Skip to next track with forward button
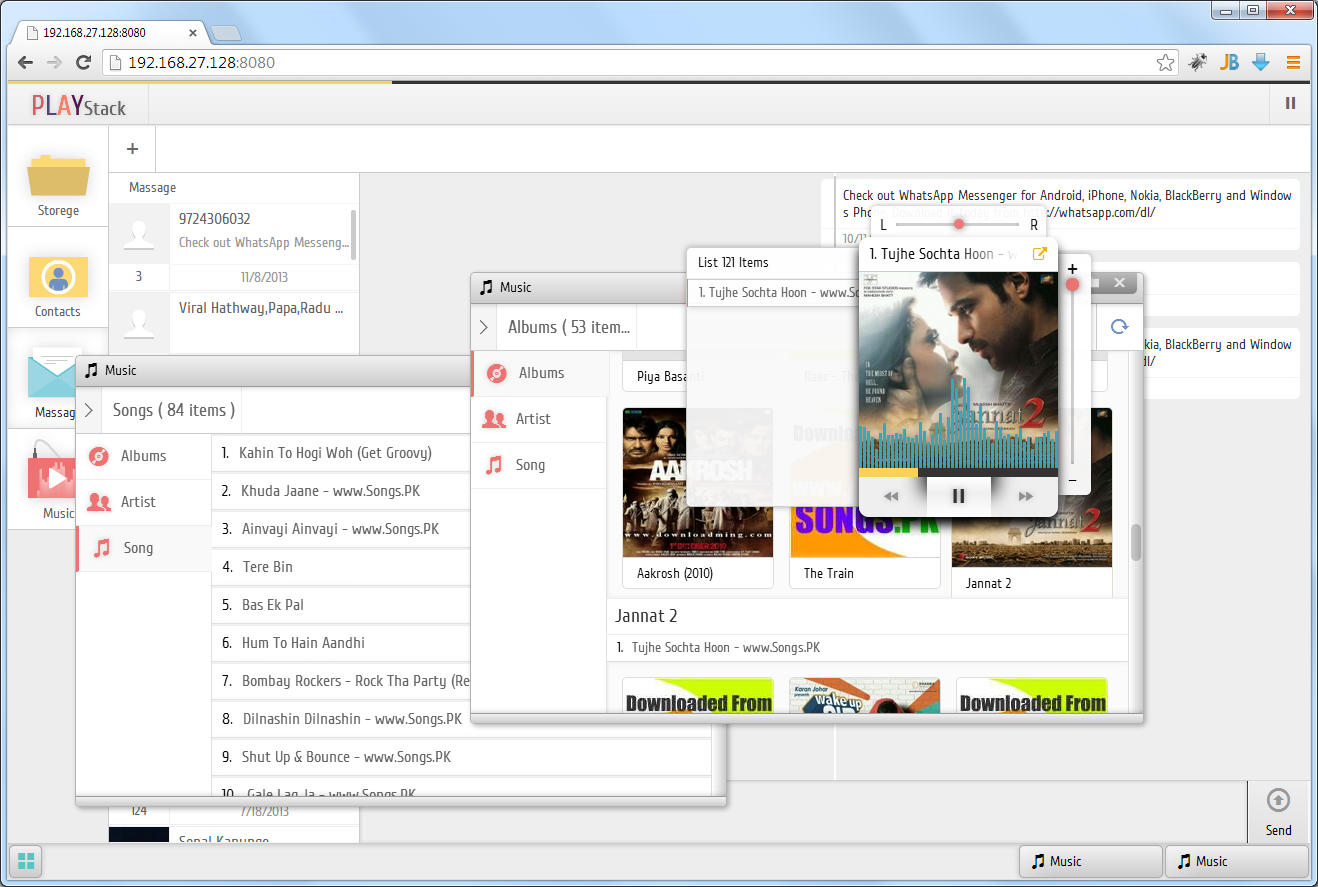 (x=1025, y=496)
